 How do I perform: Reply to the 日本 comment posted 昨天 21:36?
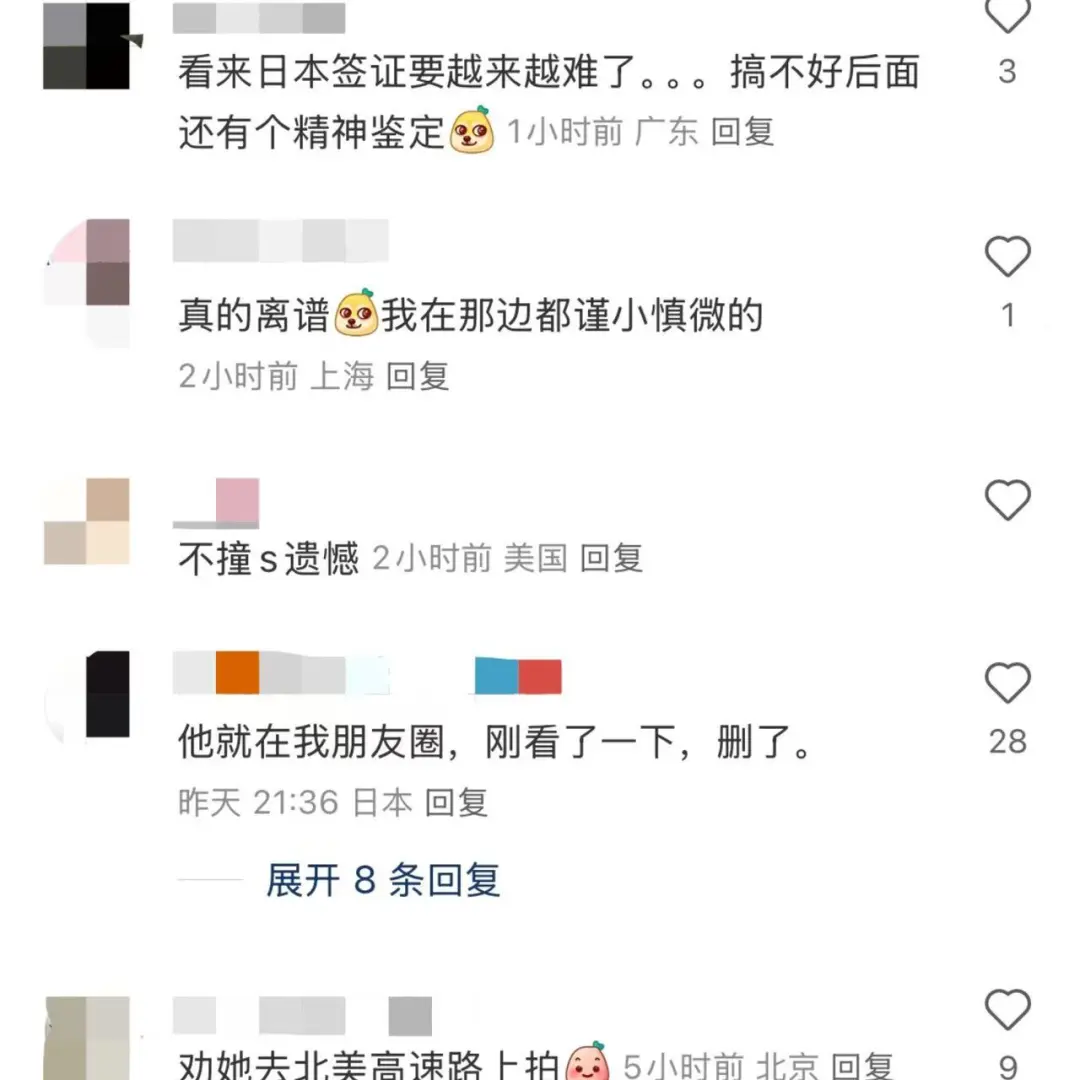click(457, 802)
